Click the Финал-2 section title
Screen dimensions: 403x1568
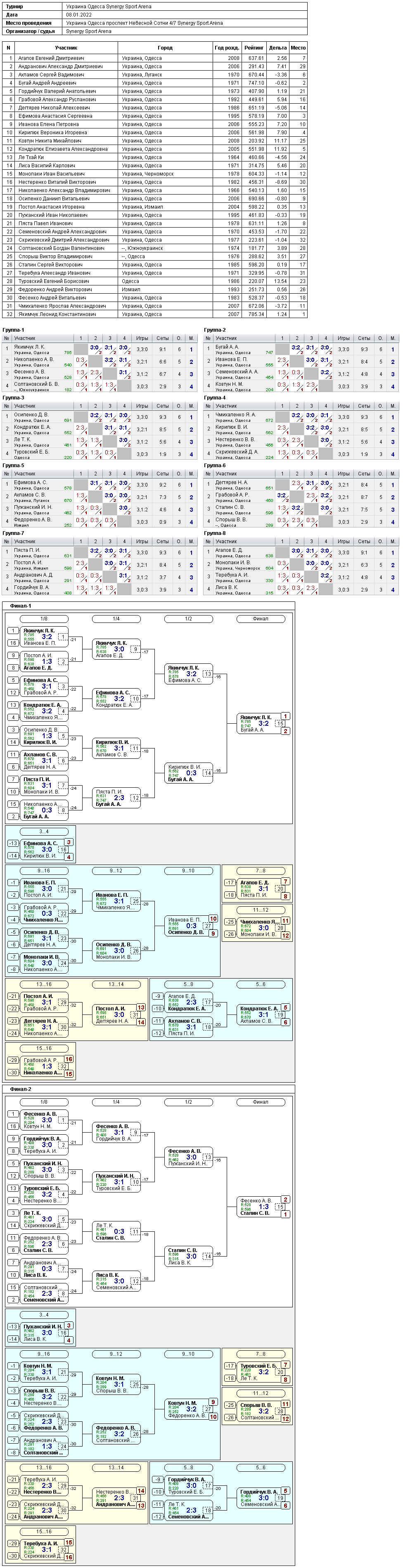pos(21,1089)
